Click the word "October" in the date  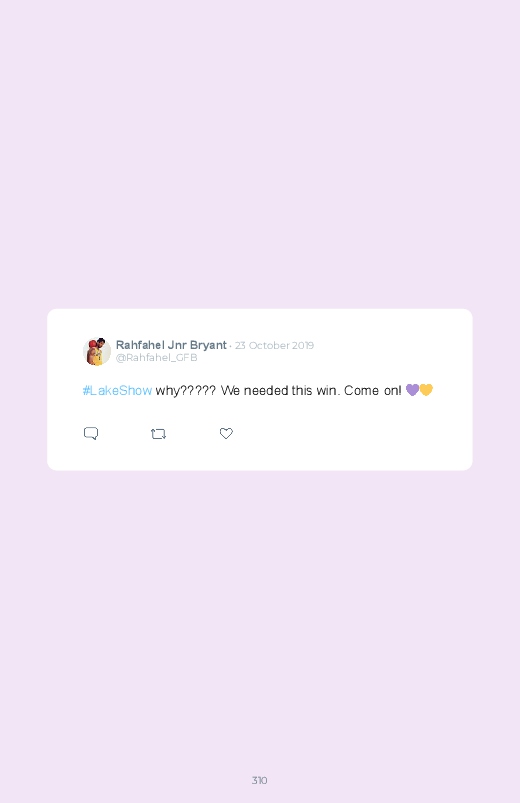point(269,346)
